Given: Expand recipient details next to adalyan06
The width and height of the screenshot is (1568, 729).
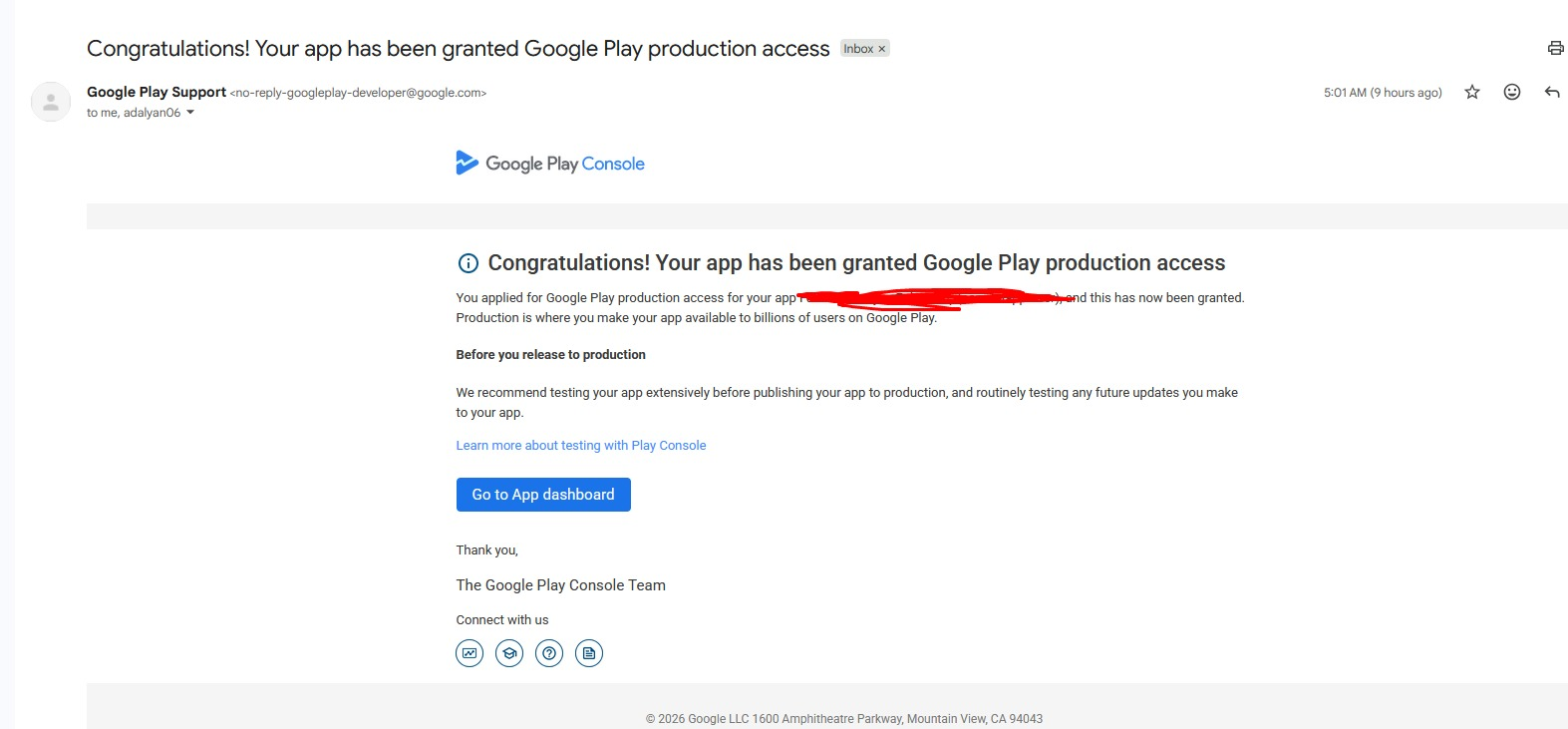Looking at the screenshot, I should [x=190, y=113].
